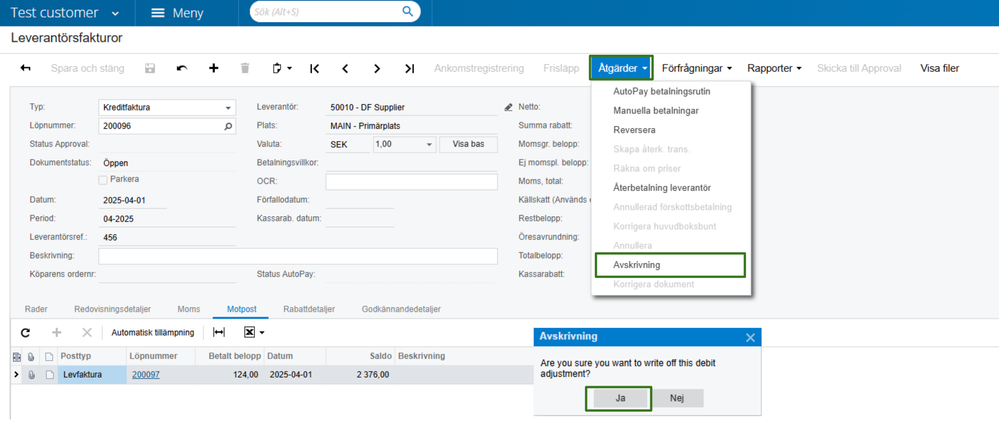
Task: Click the pencil edit icon beside Leverantör
Action: pos(508,108)
